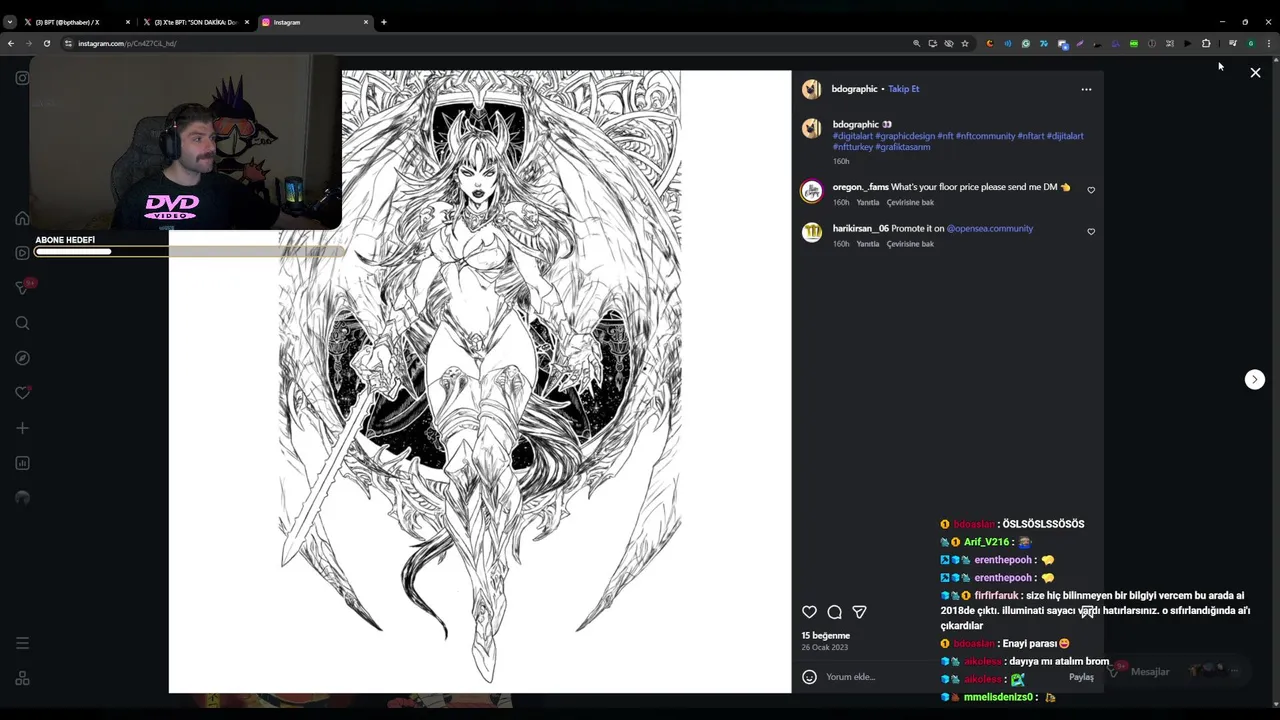Click the comment bubble icon
This screenshot has width=1280, height=720.
pos(834,612)
